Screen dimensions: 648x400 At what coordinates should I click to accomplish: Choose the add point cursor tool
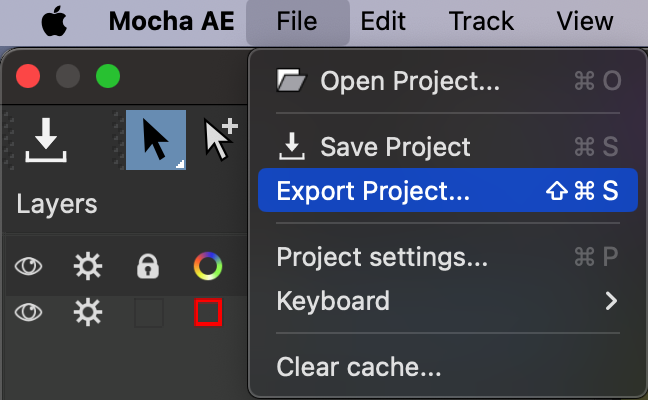(x=220, y=139)
